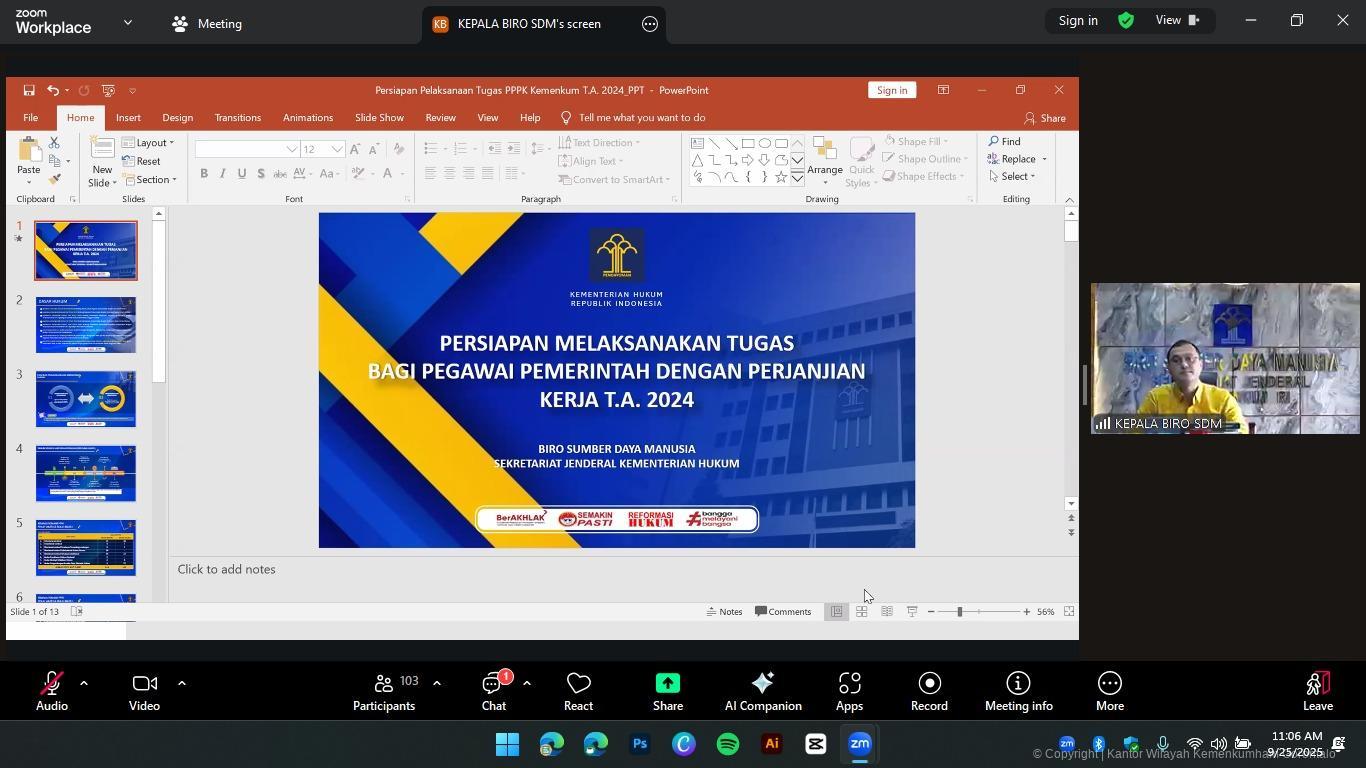Open the More menu in toolbar
Screen dimensions: 1366x768
point(1109,691)
